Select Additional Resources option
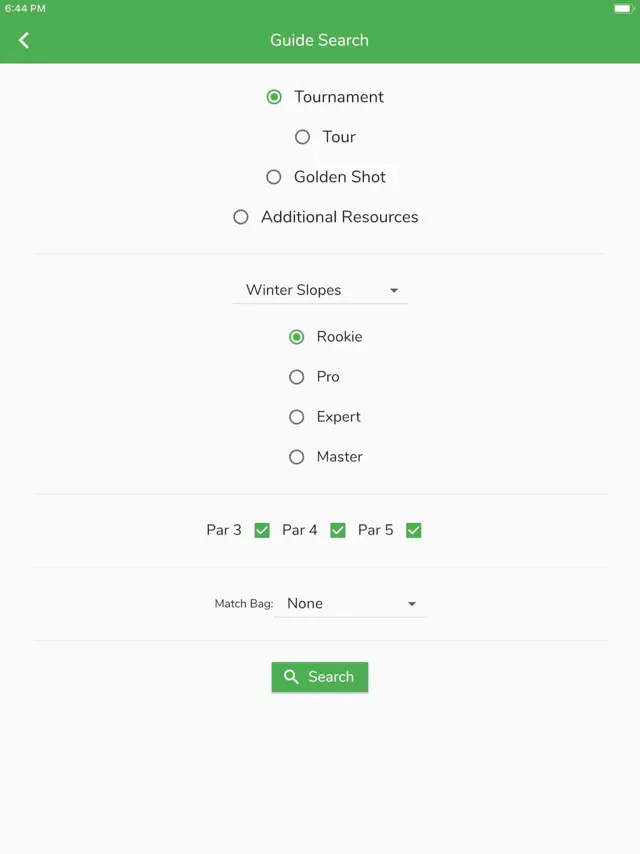The height and width of the screenshot is (854, 640). tap(240, 216)
